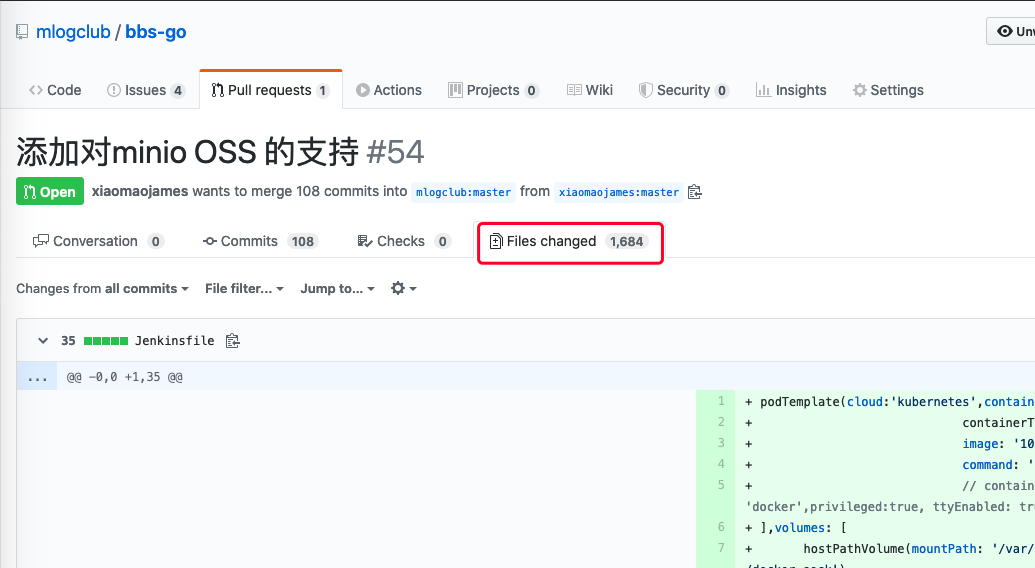Screen dimensions: 1035x568
Task: Click the PR title text #54
Action: (x=395, y=152)
